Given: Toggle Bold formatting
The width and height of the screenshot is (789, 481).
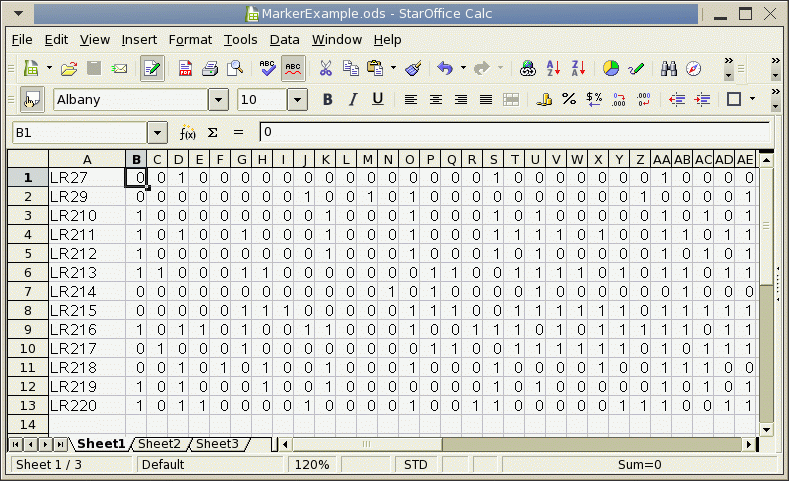Looking at the screenshot, I should [x=326, y=99].
